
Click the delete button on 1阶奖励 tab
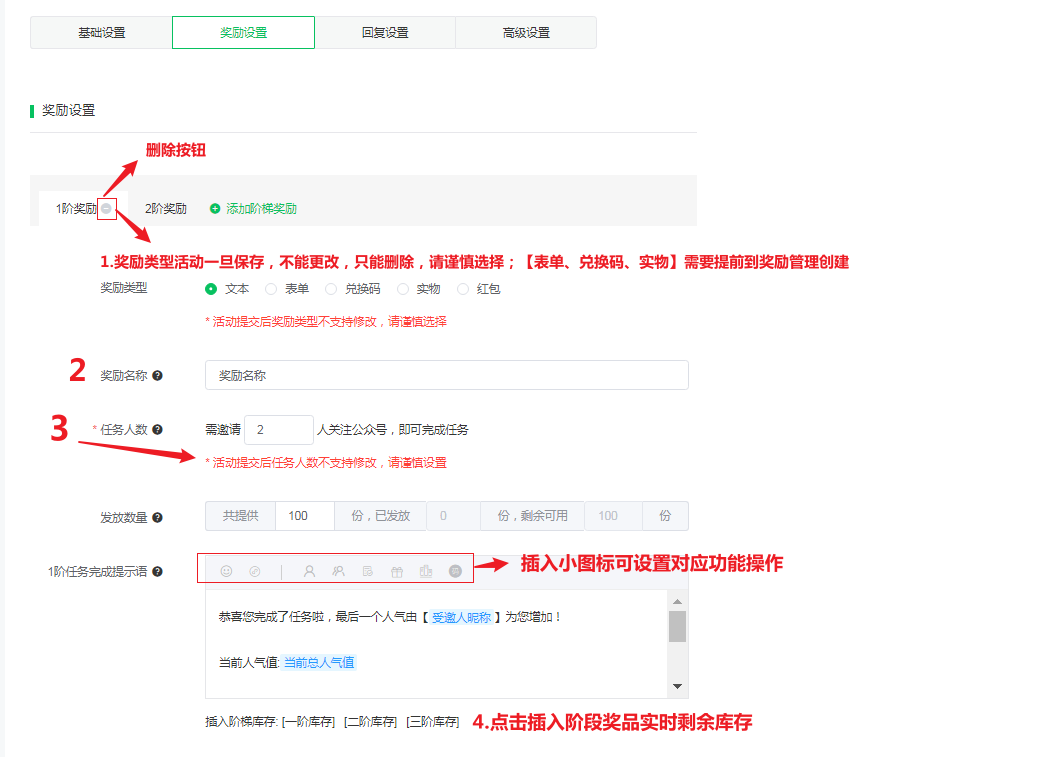(x=107, y=208)
